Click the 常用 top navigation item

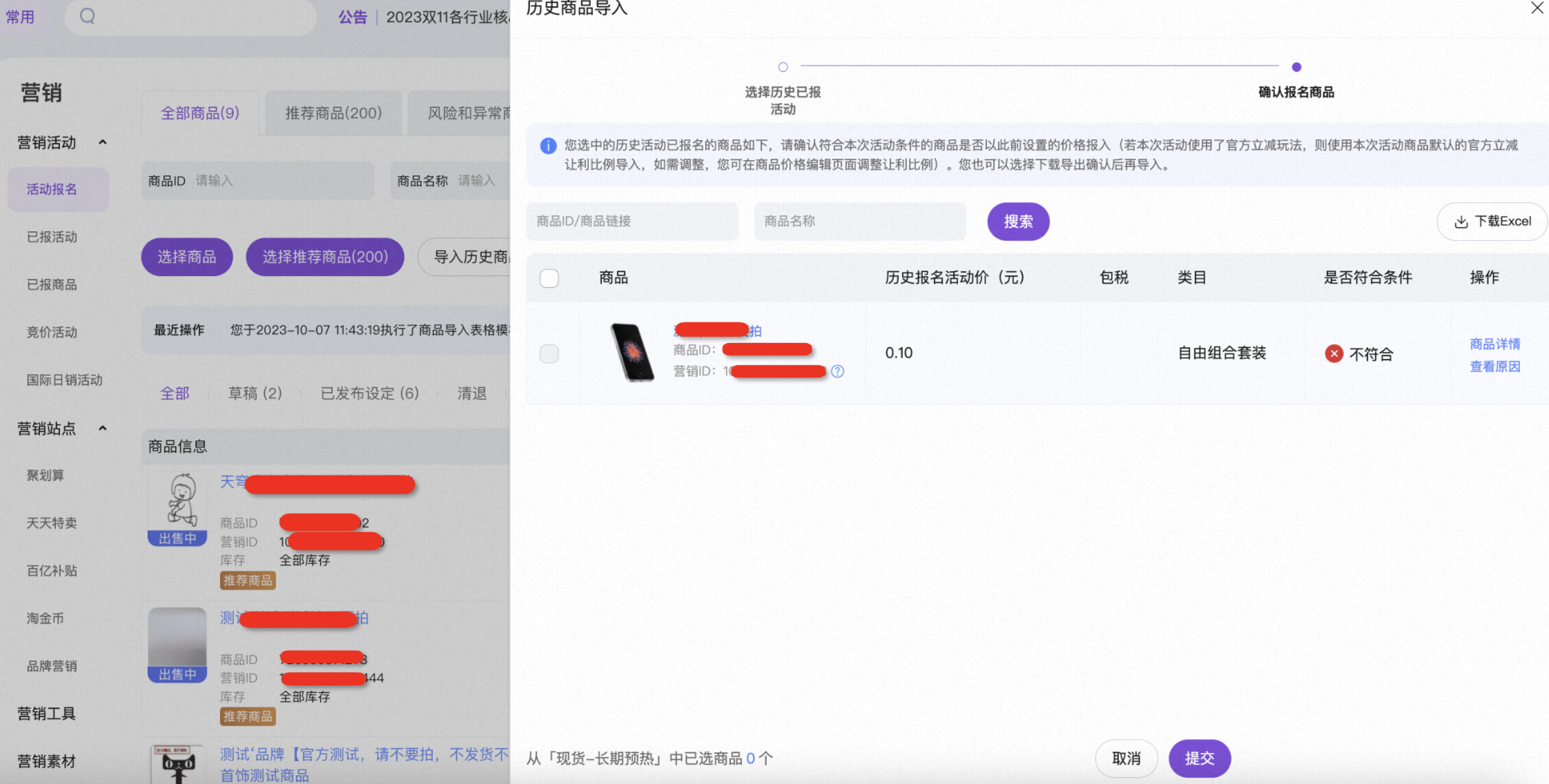(x=20, y=17)
